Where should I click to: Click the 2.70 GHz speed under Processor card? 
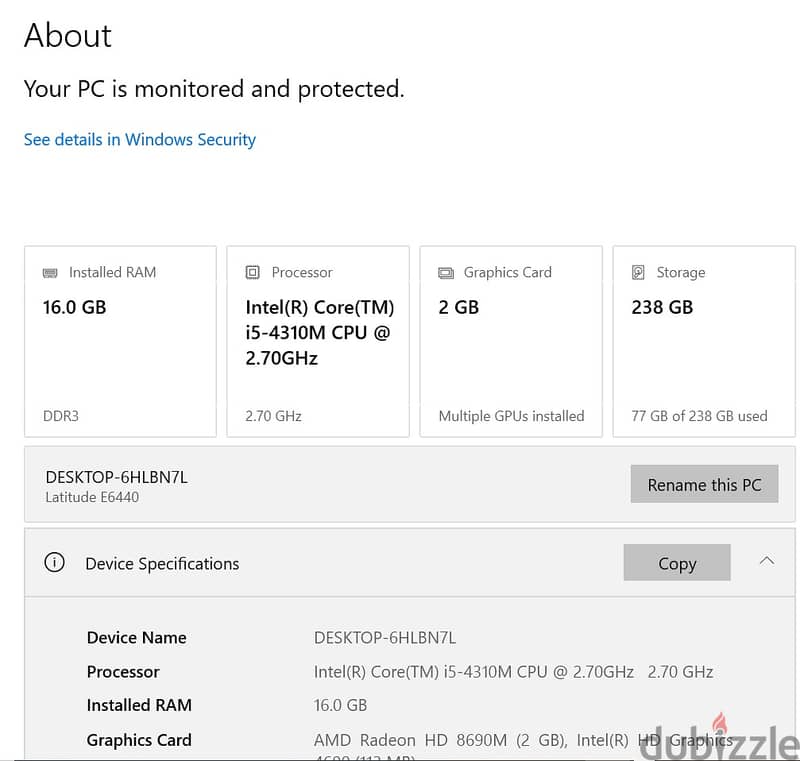(273, 416)
